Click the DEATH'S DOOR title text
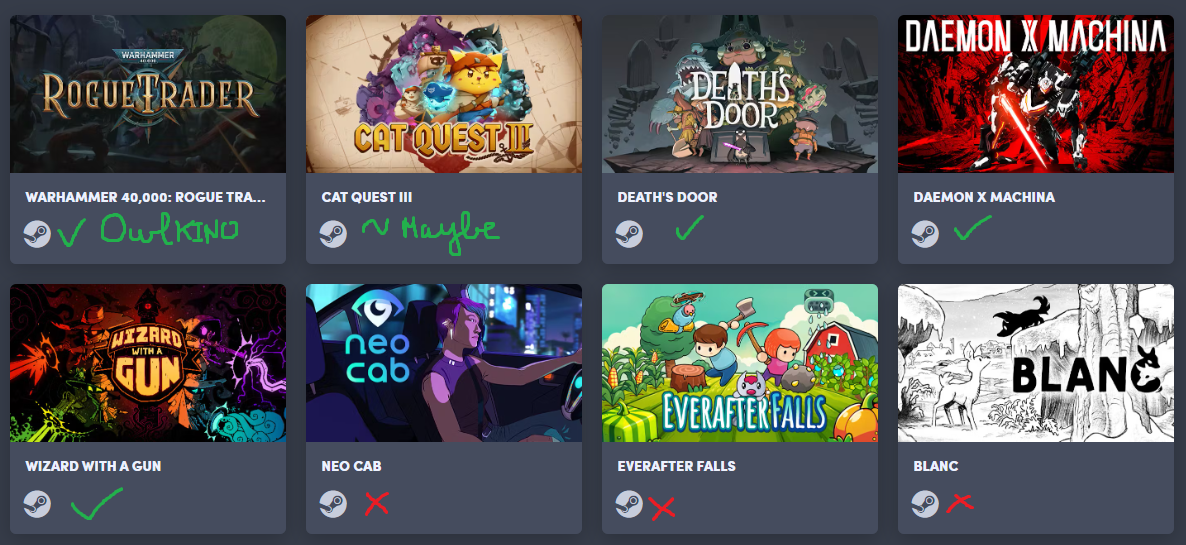The height and width of the screenshot is (545, 1186). (667, 197)
